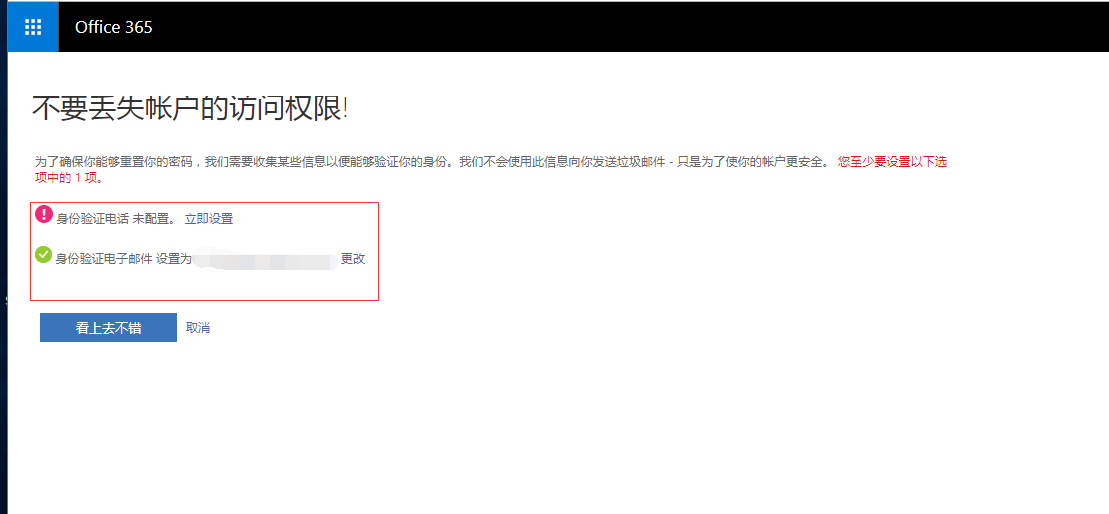Click the Office 365 header title
The image size is (1109, 514).
[x=113, y=28]
